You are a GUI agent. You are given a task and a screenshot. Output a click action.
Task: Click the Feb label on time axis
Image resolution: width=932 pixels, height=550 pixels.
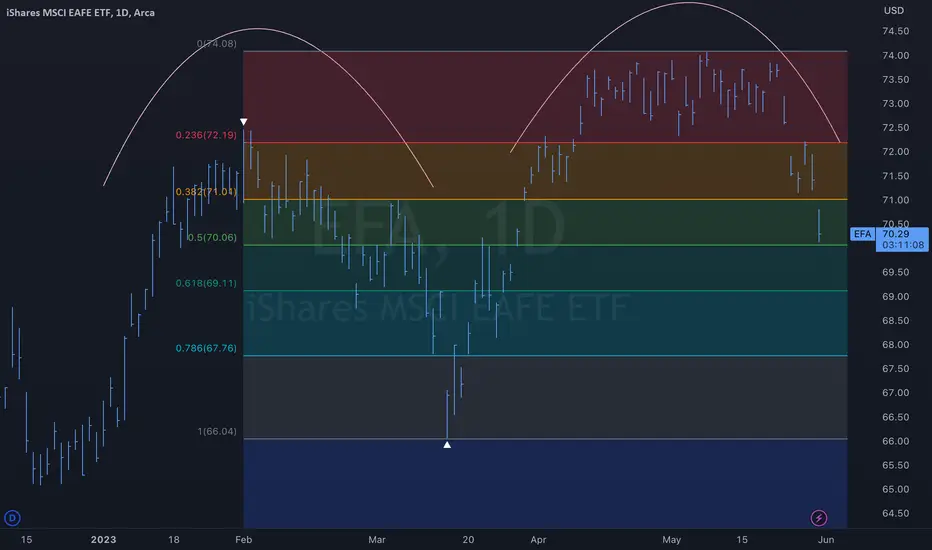click(x=244, y=539)
